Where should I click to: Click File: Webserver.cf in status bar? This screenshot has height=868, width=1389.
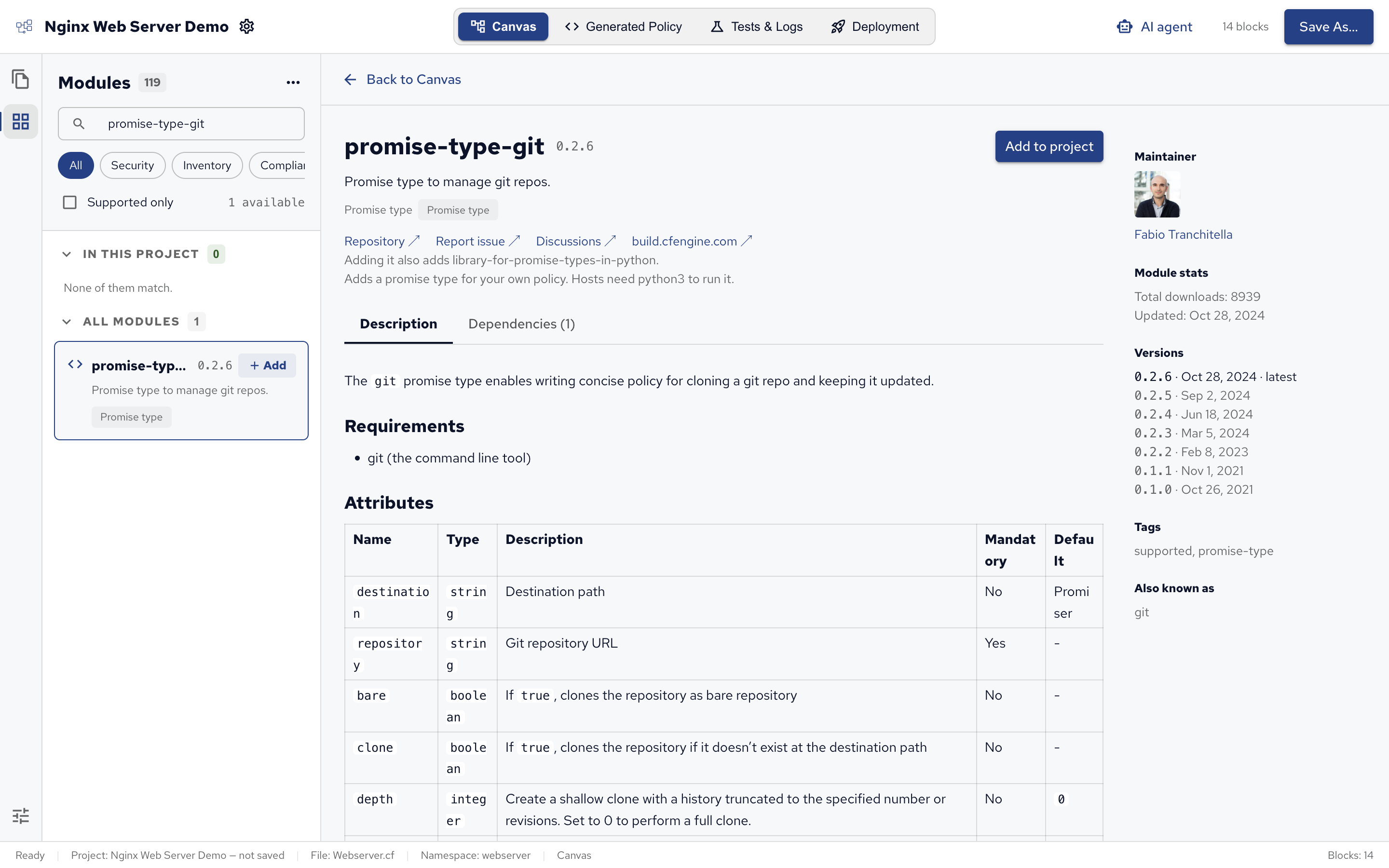(353, 855)
